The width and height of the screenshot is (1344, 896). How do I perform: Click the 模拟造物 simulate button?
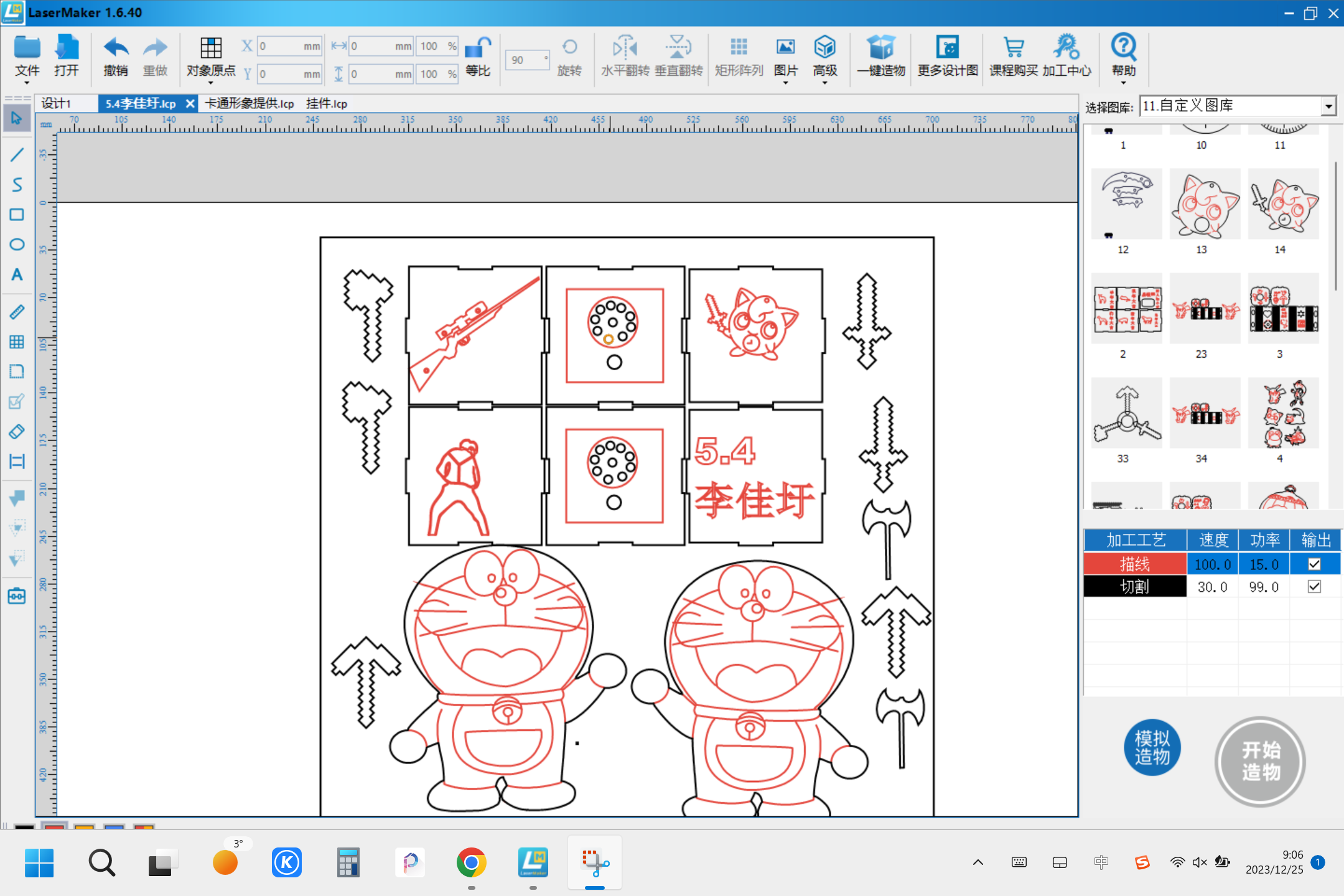tap(1152, 748)
